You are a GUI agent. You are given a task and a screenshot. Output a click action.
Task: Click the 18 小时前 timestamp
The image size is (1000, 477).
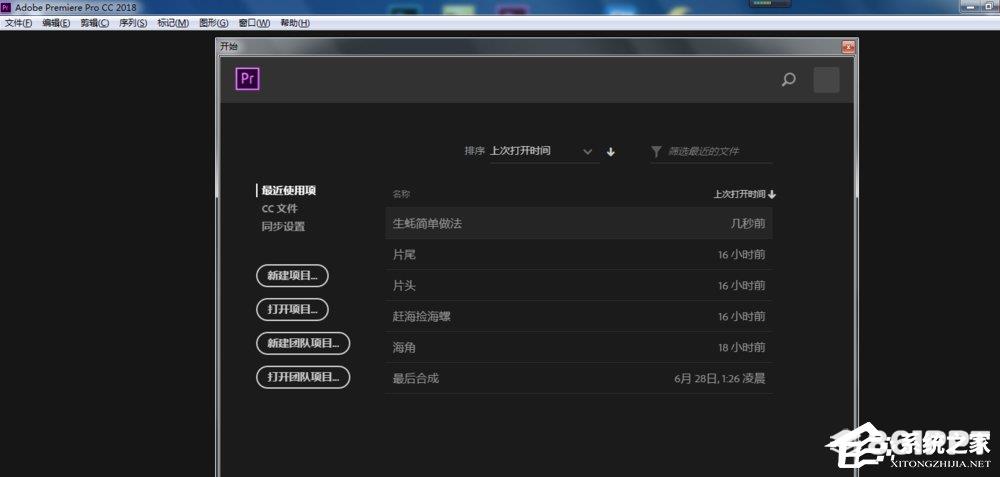pyautogui.click(x=742, y=348)
